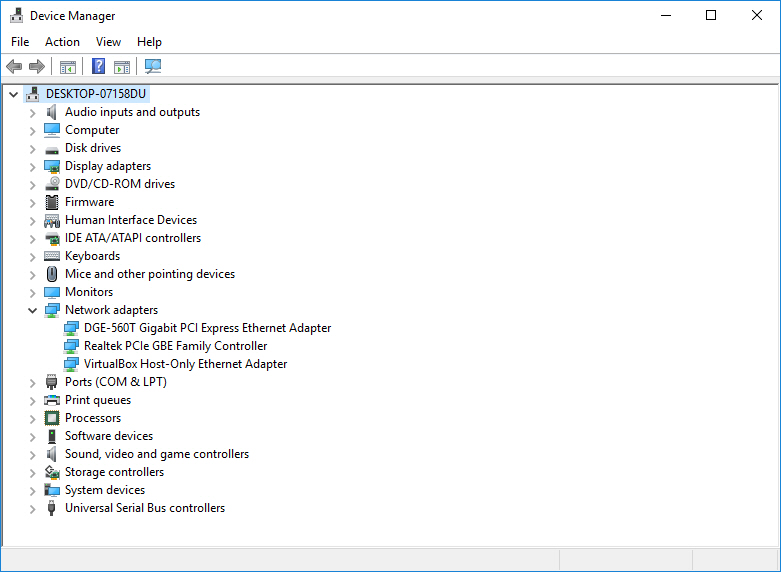This screenshot has height=572, width=781.
Task: Select the DVD/CD-ROM drives label
Action: pos(120,184)
